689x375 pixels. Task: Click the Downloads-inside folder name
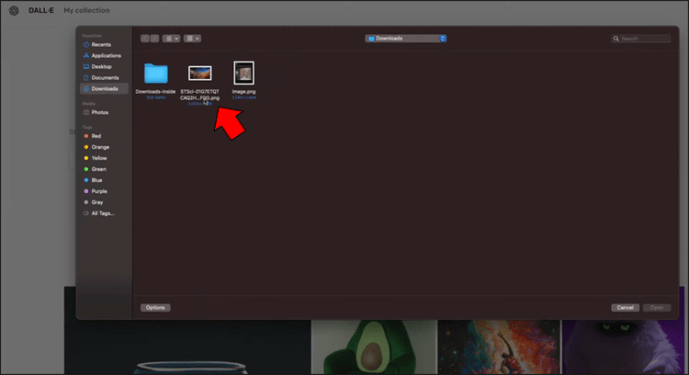tap(156, 91)
